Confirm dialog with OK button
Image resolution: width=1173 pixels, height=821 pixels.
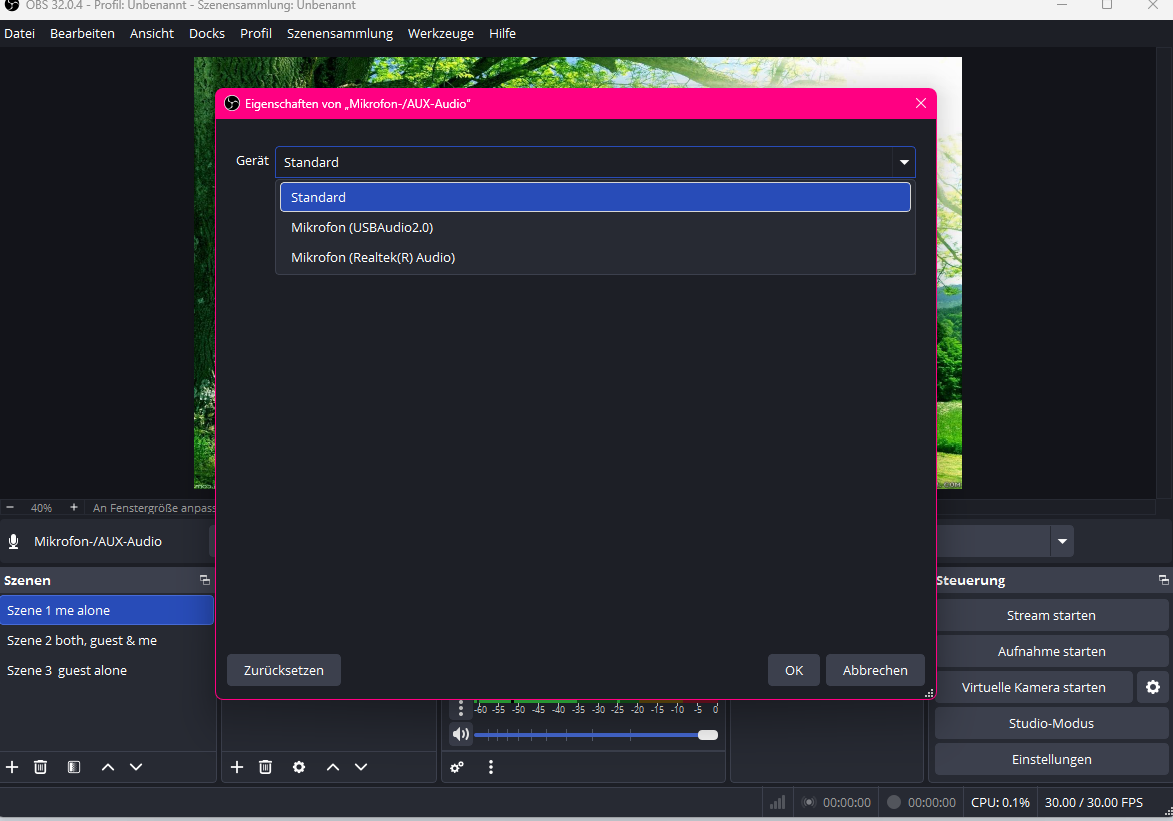click(x=794, y=671)
